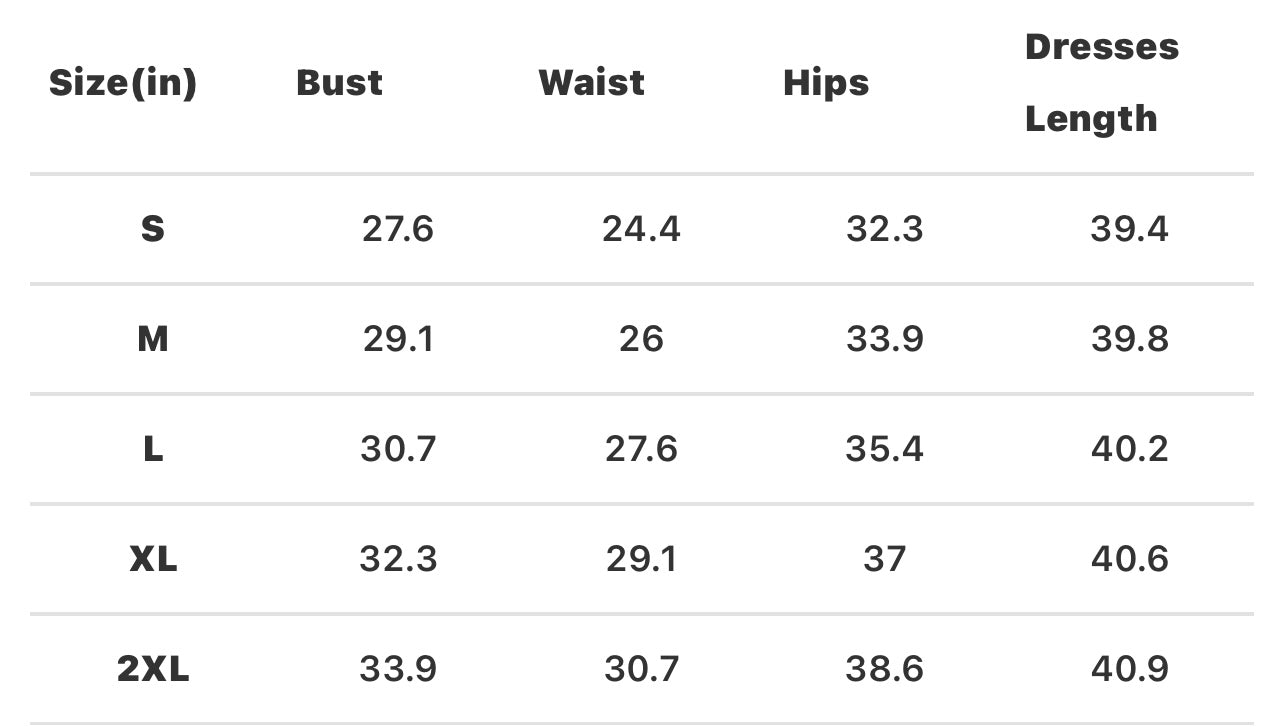The height and width of the screenshot is (727, 1284).
Task: Click dress length value 39.4
Action: click(1129, 230)
